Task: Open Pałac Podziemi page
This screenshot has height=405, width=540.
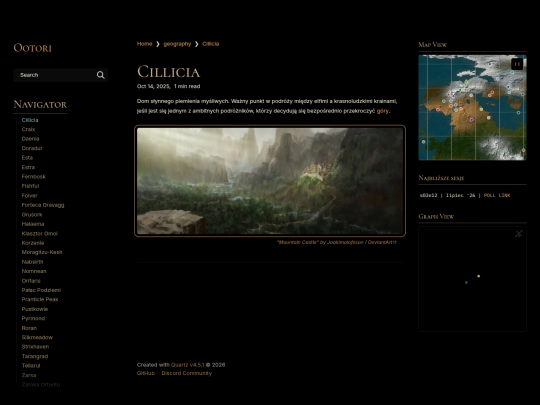Action: (41, 290)
